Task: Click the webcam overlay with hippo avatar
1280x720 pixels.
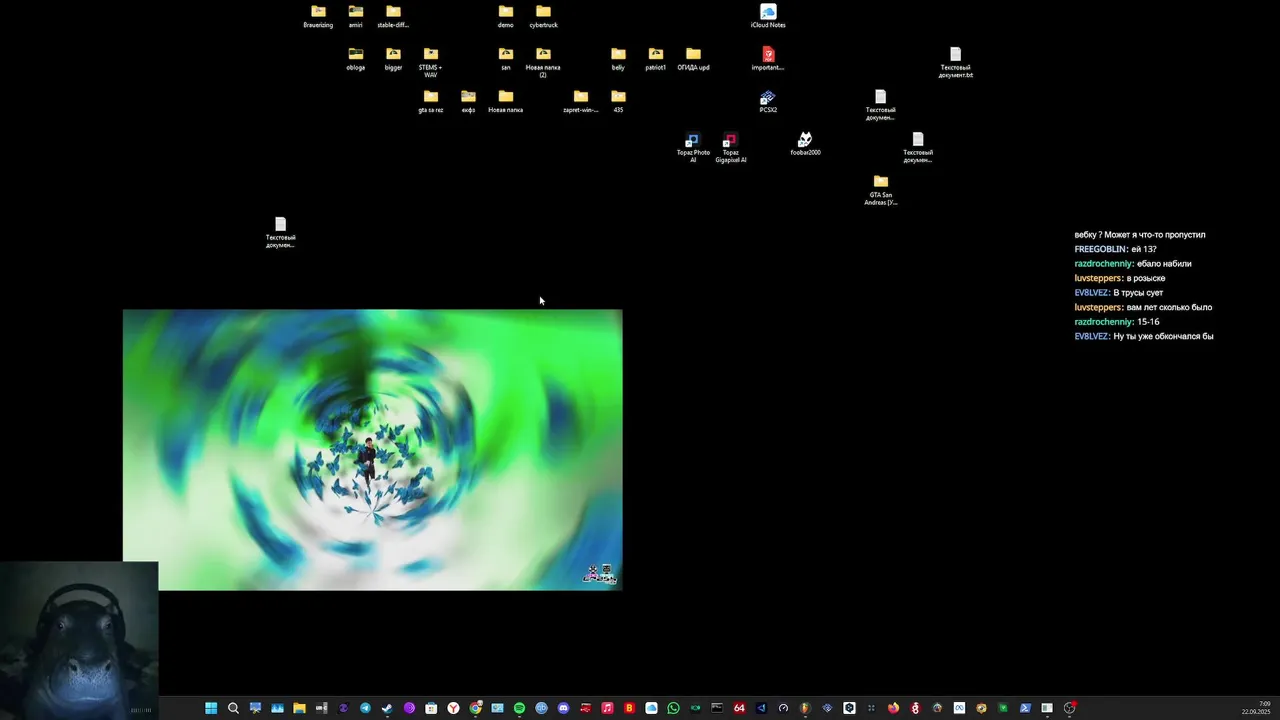Action: tap(79, 640)
